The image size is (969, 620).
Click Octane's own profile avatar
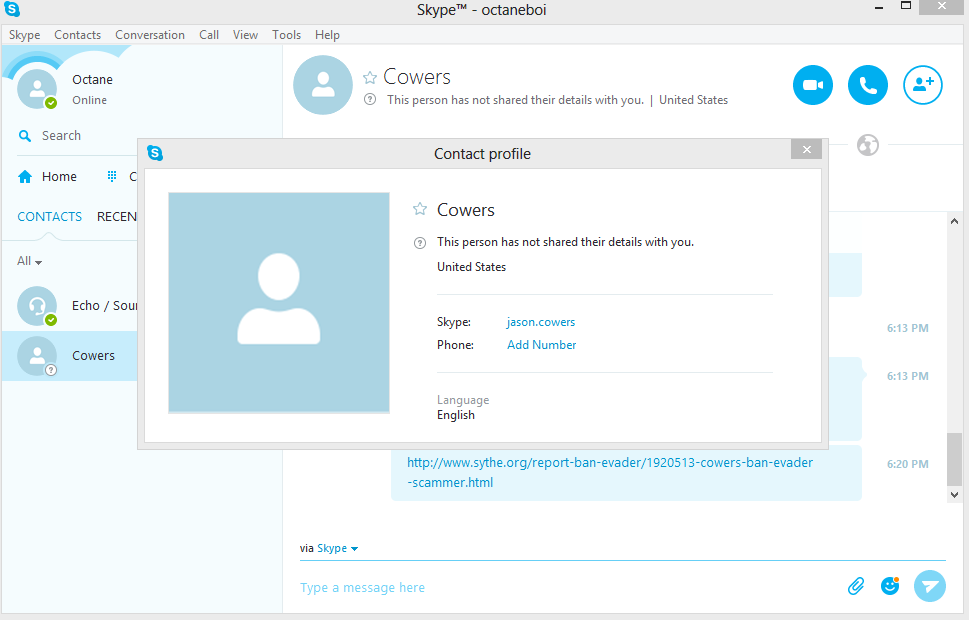37,89
